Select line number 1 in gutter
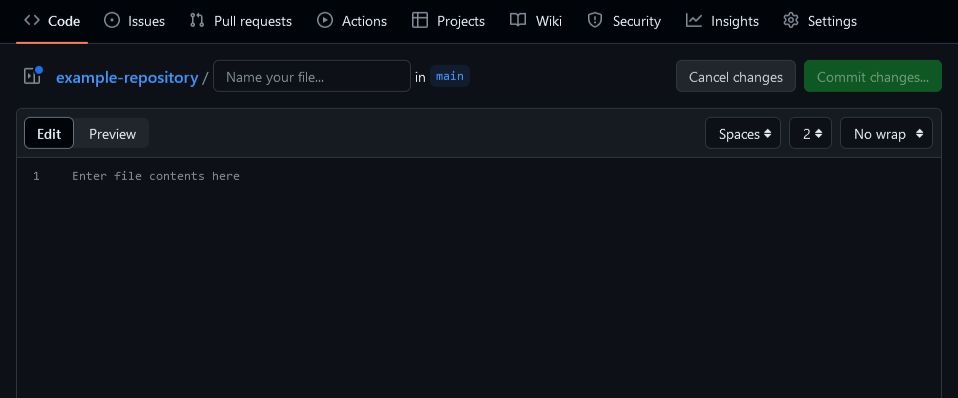The height and width of the screenshot is (398, 958). point(36,176)
